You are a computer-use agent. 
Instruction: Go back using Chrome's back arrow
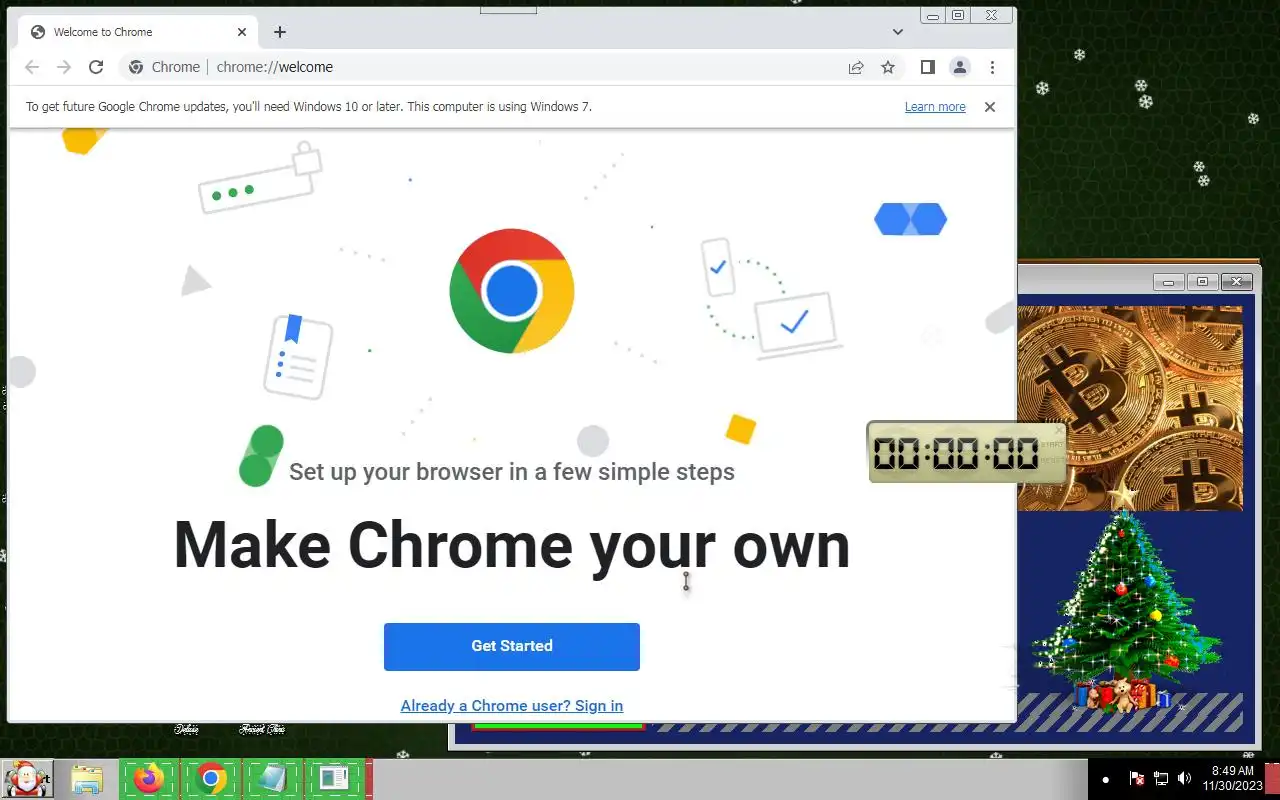pos(32,67)
